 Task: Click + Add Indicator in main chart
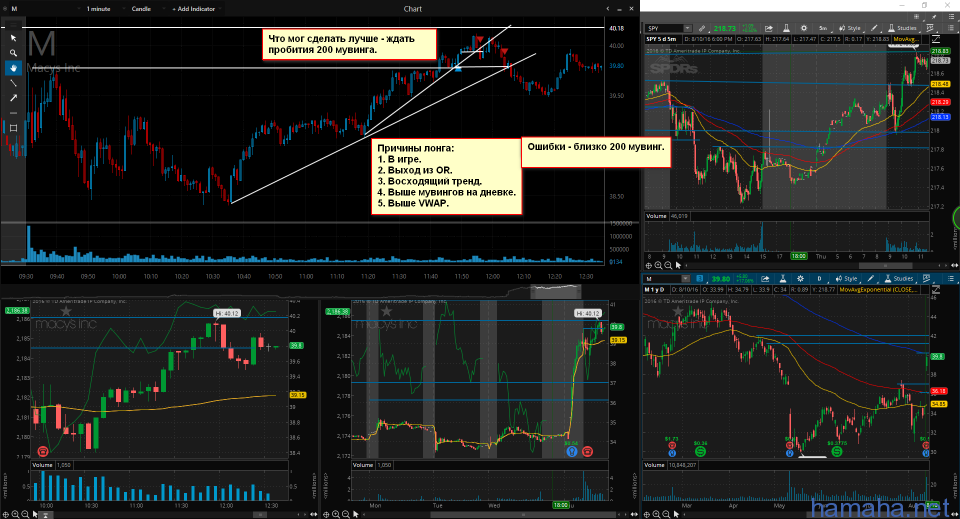(x=193, y=9)
